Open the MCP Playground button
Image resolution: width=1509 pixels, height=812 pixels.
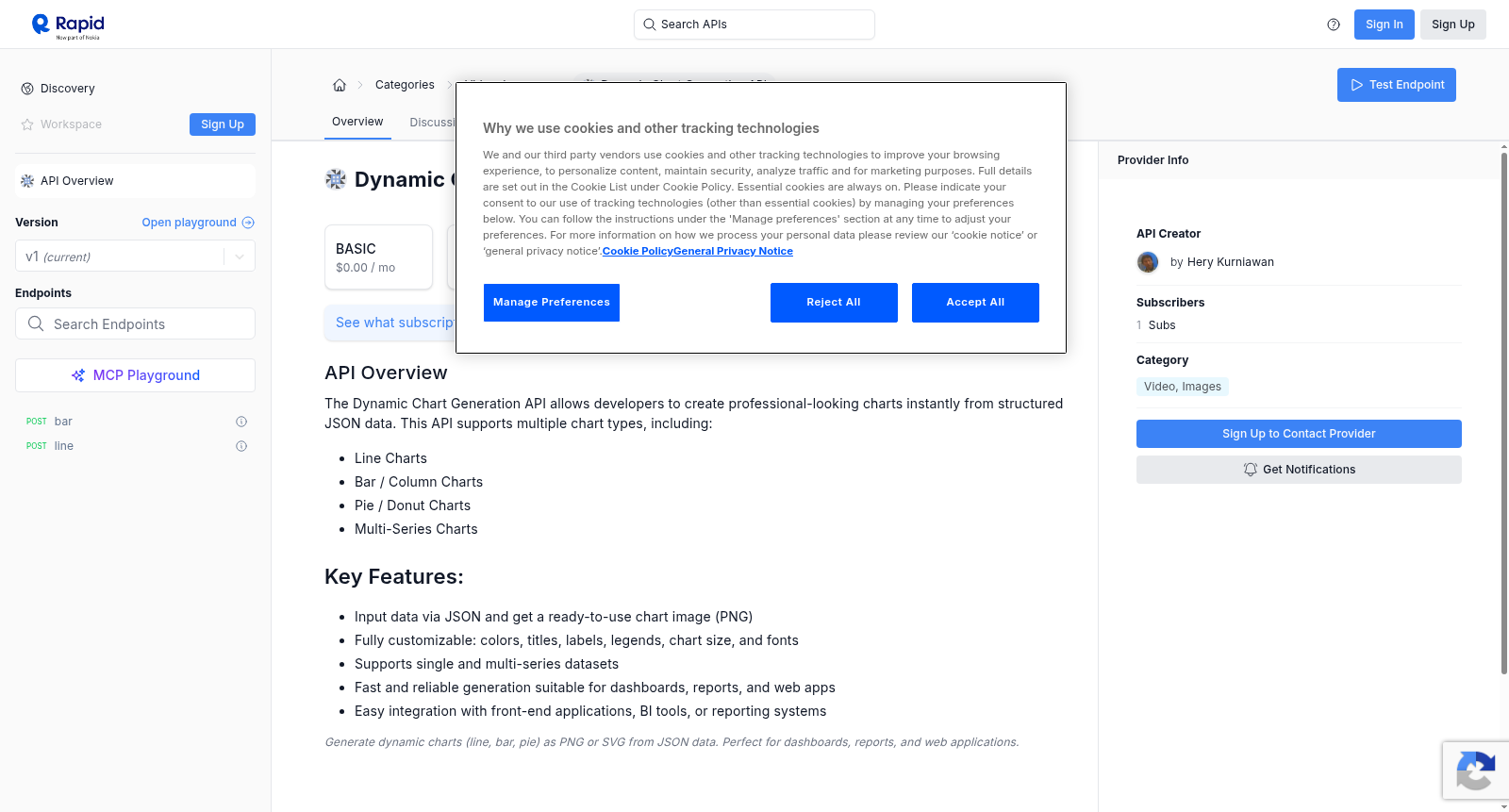tap(135, 375)
